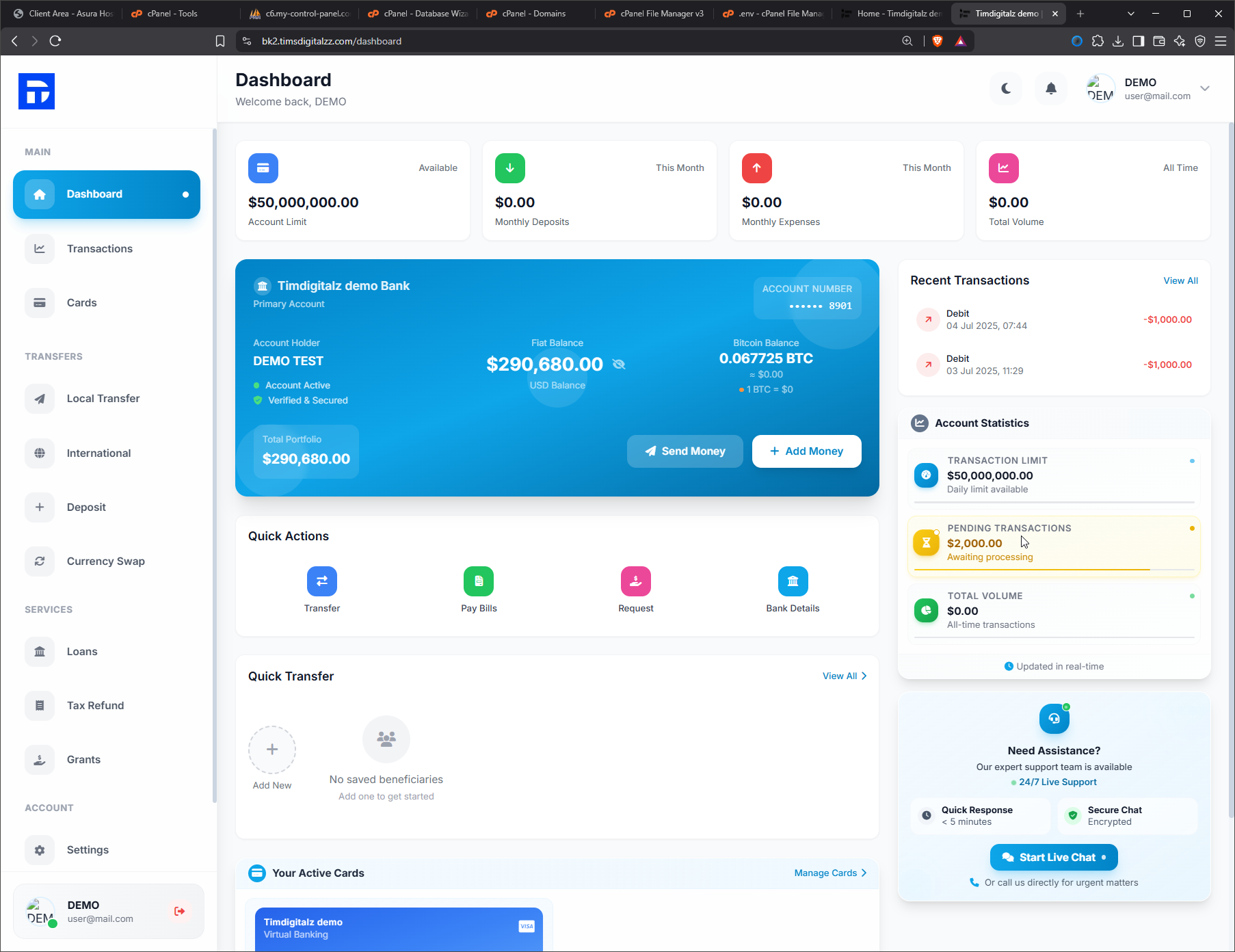Click the Add Money button
1235x952 pixels.
(806, 451)
